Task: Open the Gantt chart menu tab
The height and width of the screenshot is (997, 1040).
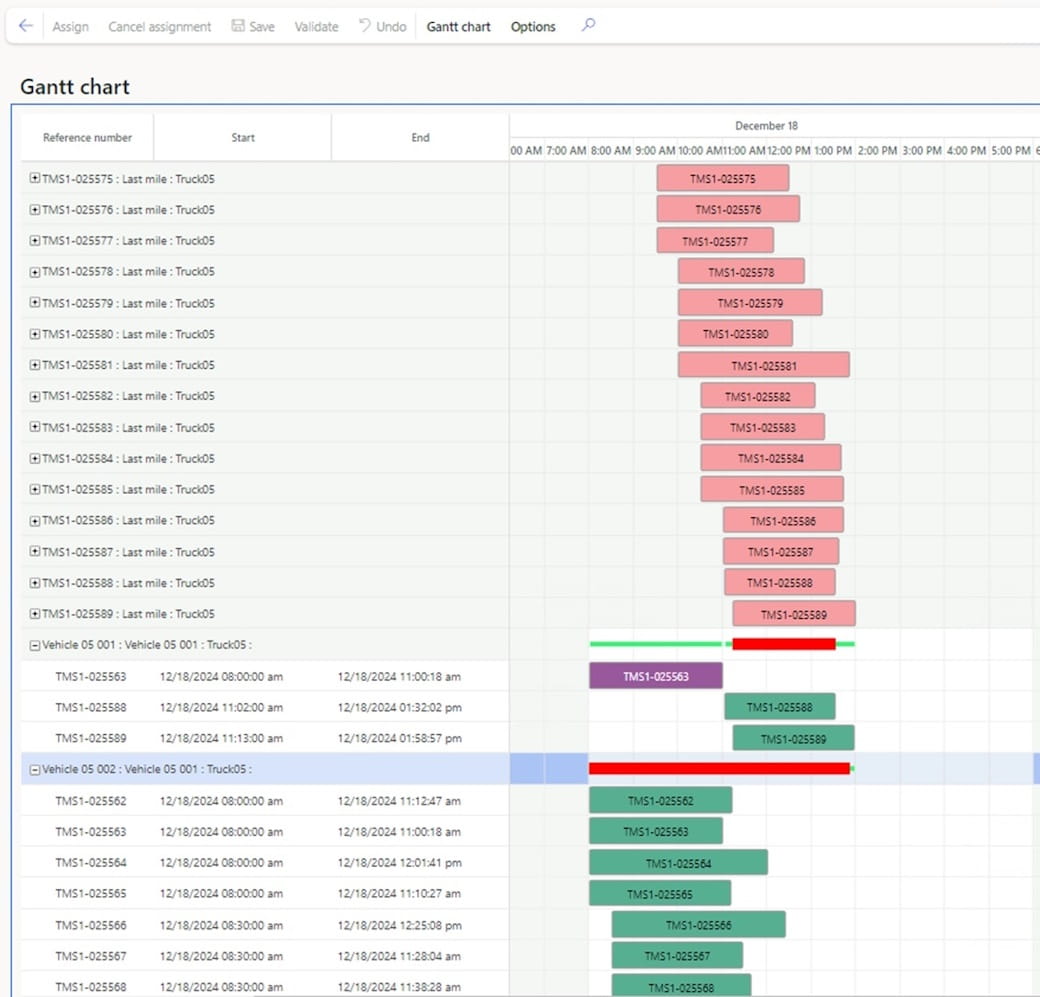Action: [x=458, y=27]
